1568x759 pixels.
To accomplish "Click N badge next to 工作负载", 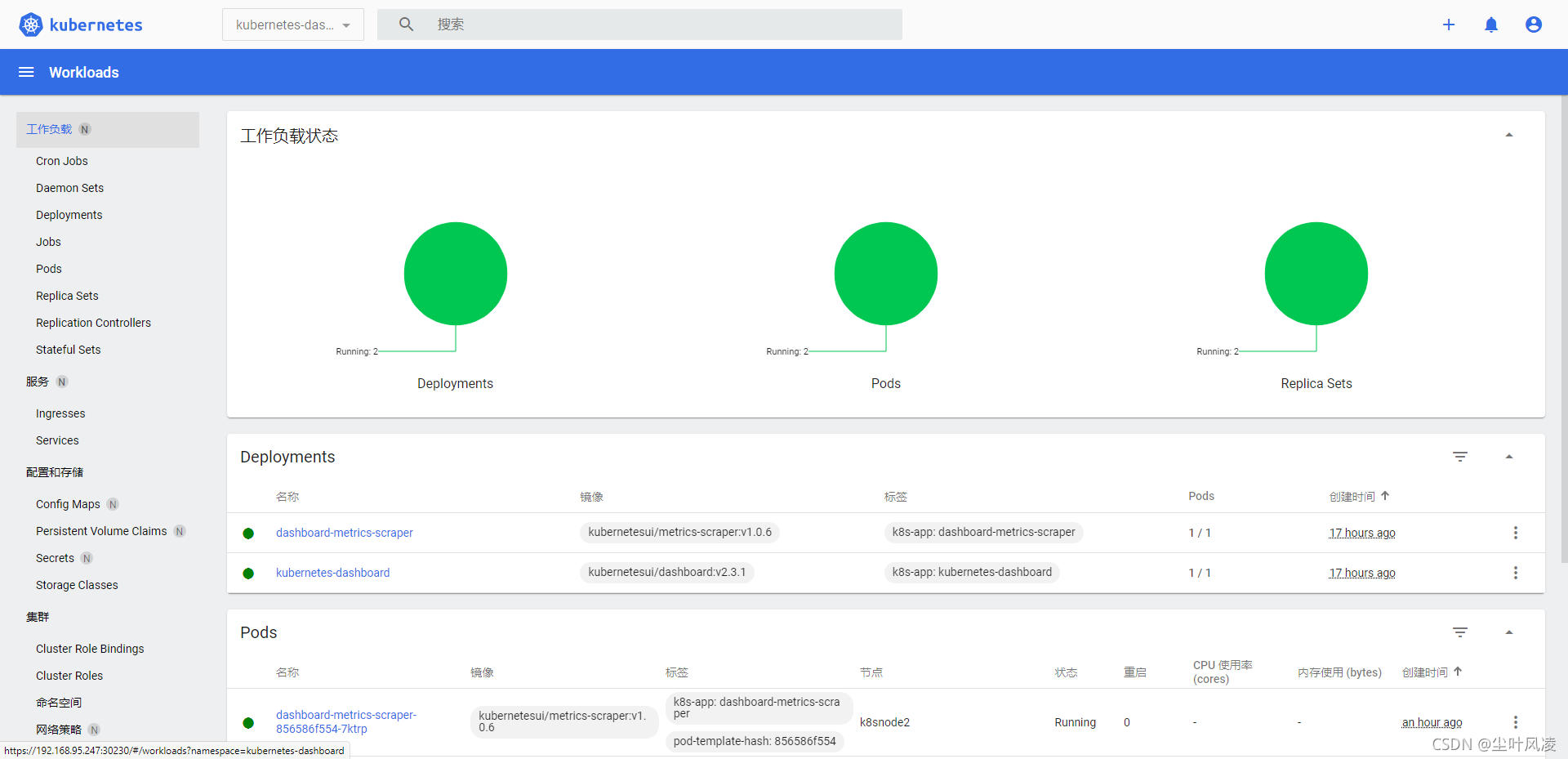I will [85, 129].
